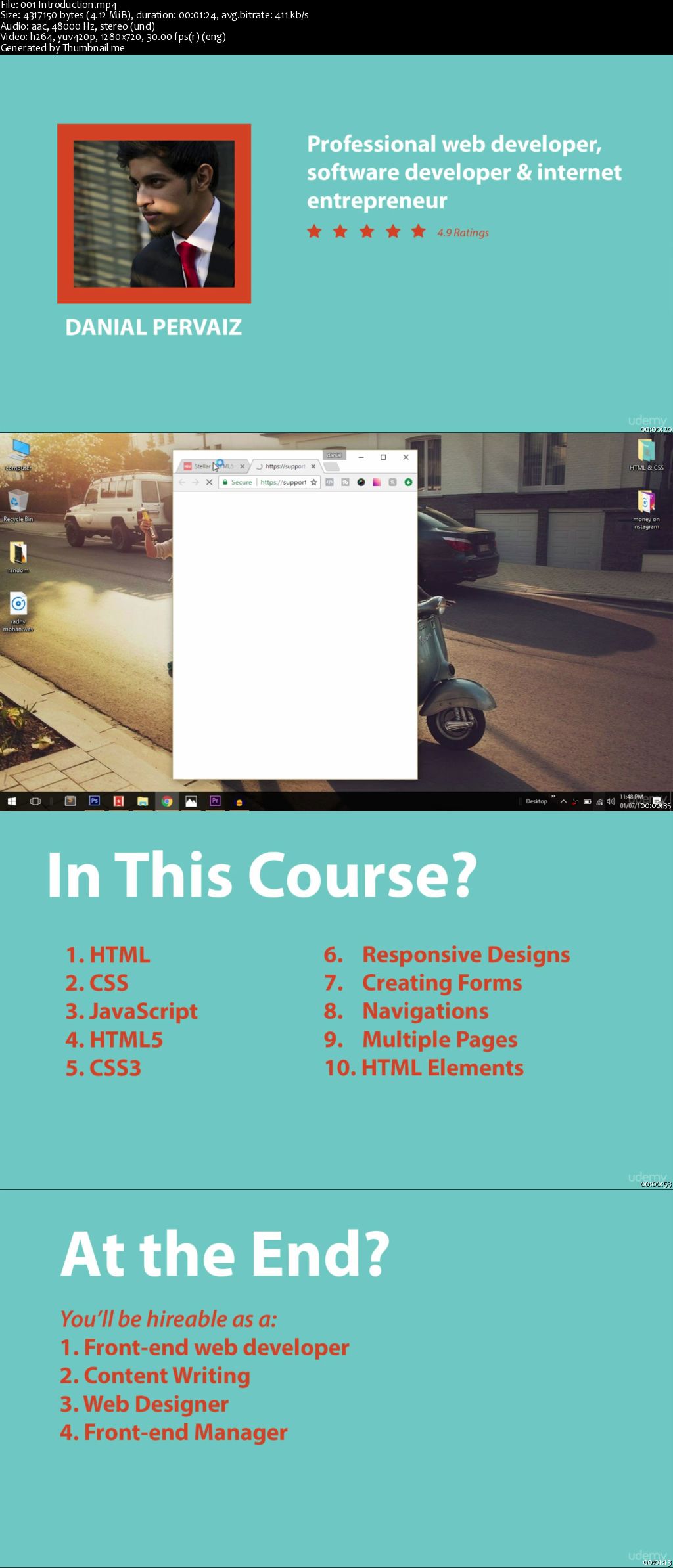Close the https://support tab

[313, 466]
